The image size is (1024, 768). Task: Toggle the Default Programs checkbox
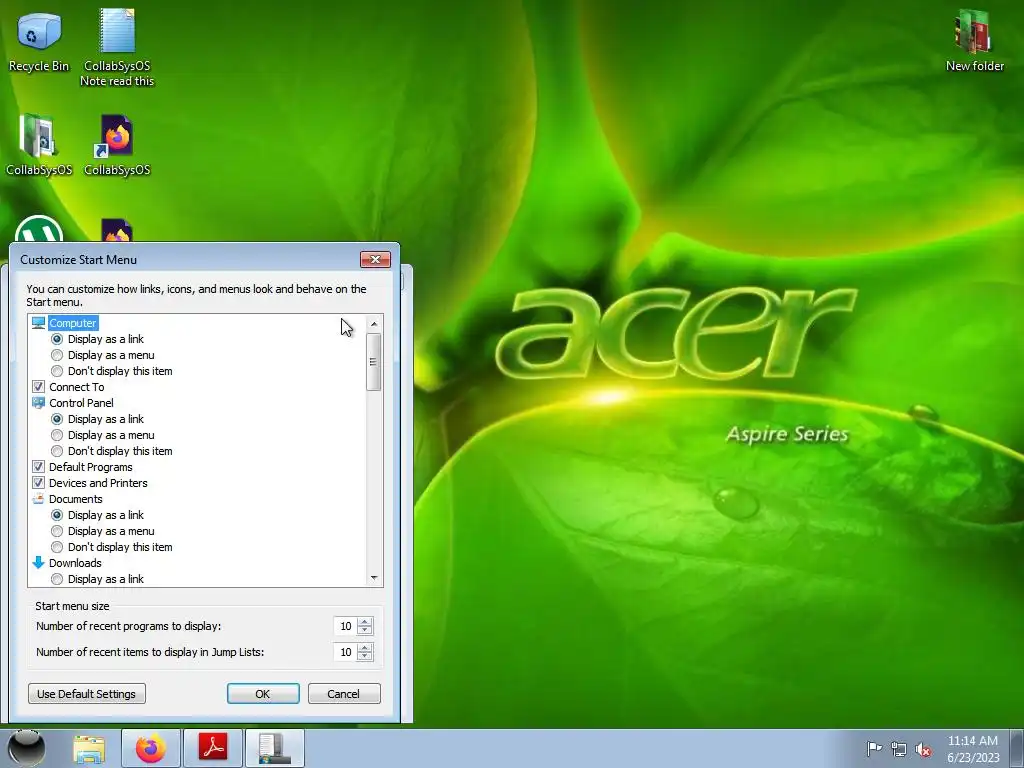pos(39,467)
